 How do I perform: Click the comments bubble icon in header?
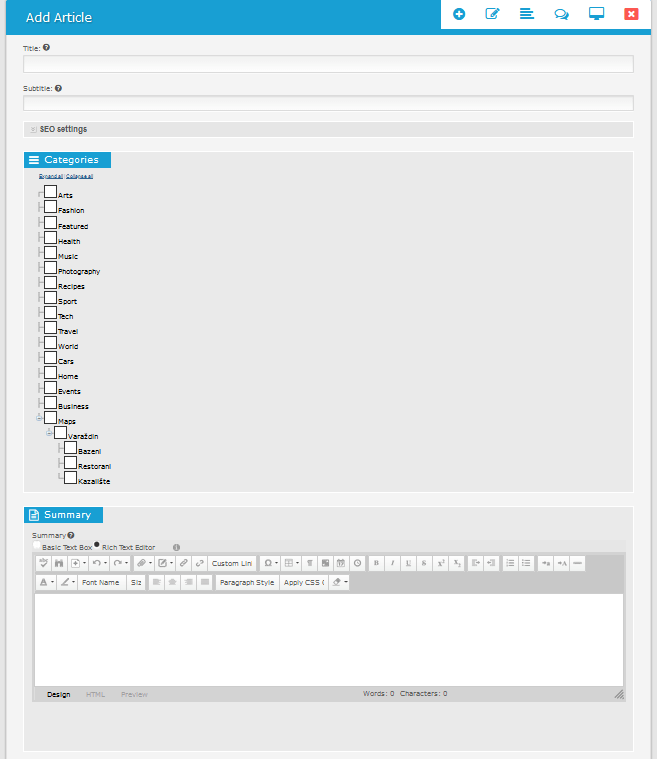tap(562, 14)
